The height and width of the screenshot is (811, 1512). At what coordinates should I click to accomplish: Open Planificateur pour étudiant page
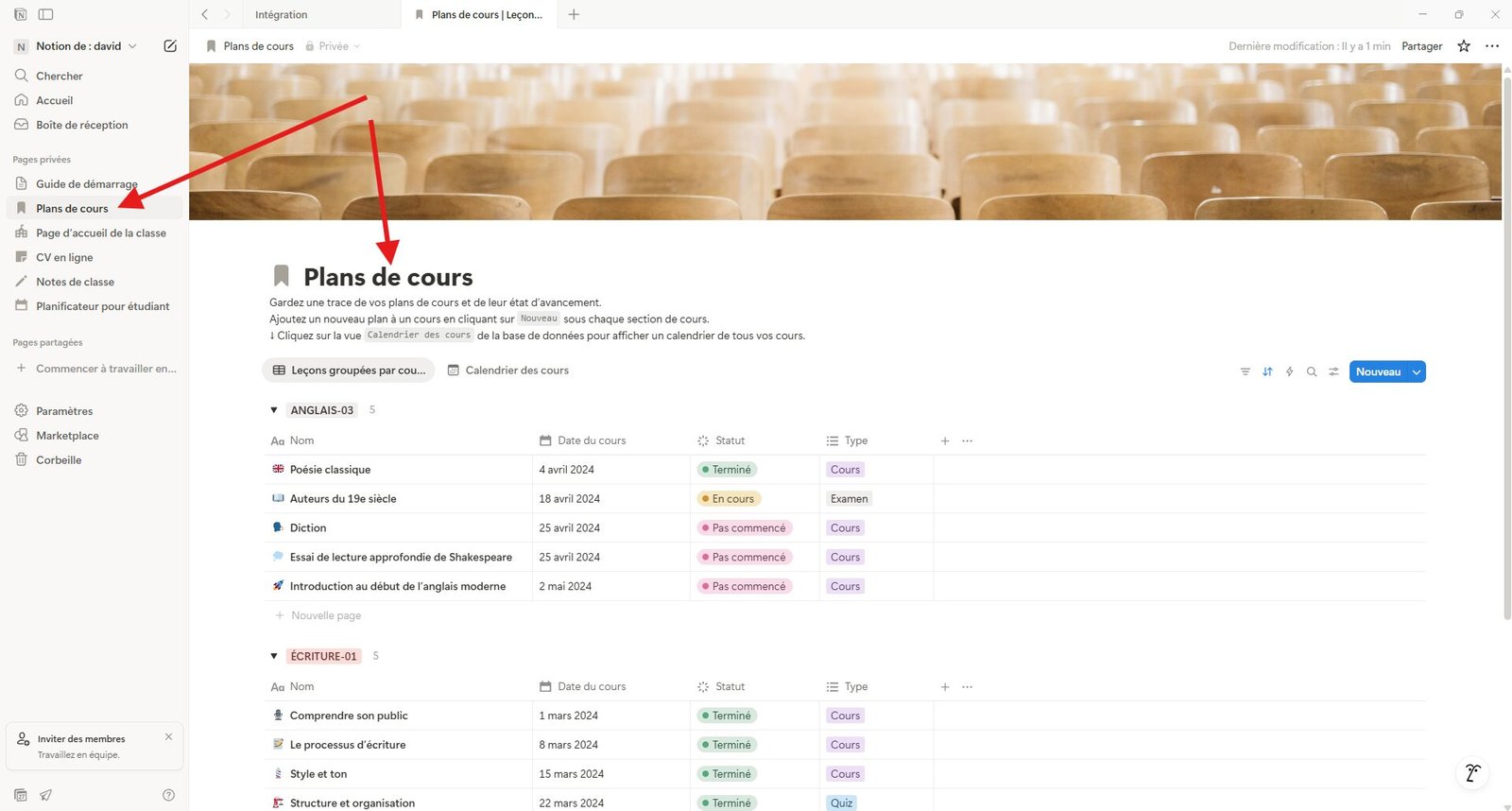94,306
